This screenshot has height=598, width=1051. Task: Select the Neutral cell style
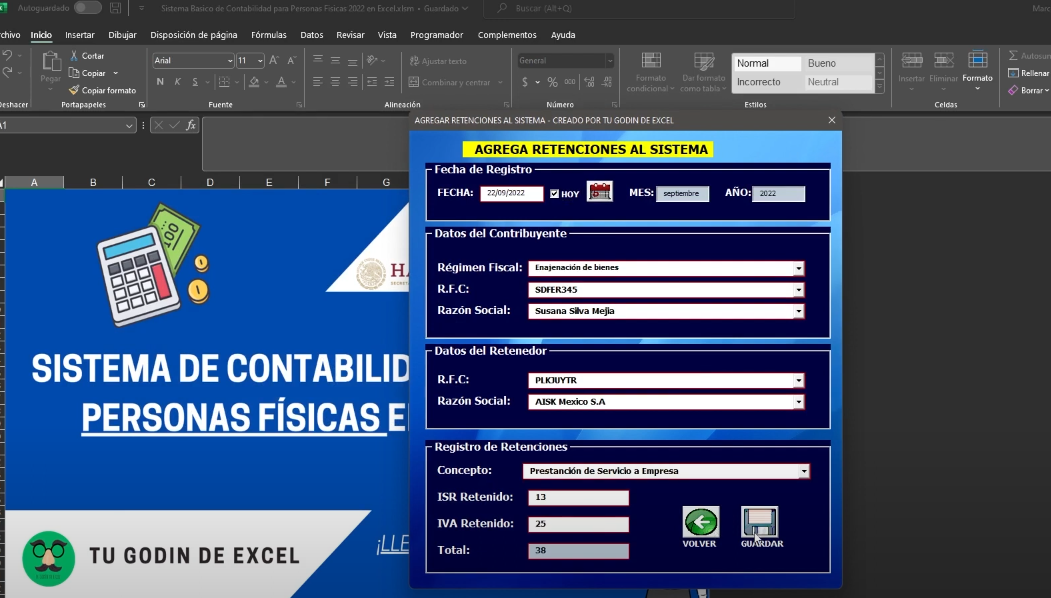coord(838,82)
